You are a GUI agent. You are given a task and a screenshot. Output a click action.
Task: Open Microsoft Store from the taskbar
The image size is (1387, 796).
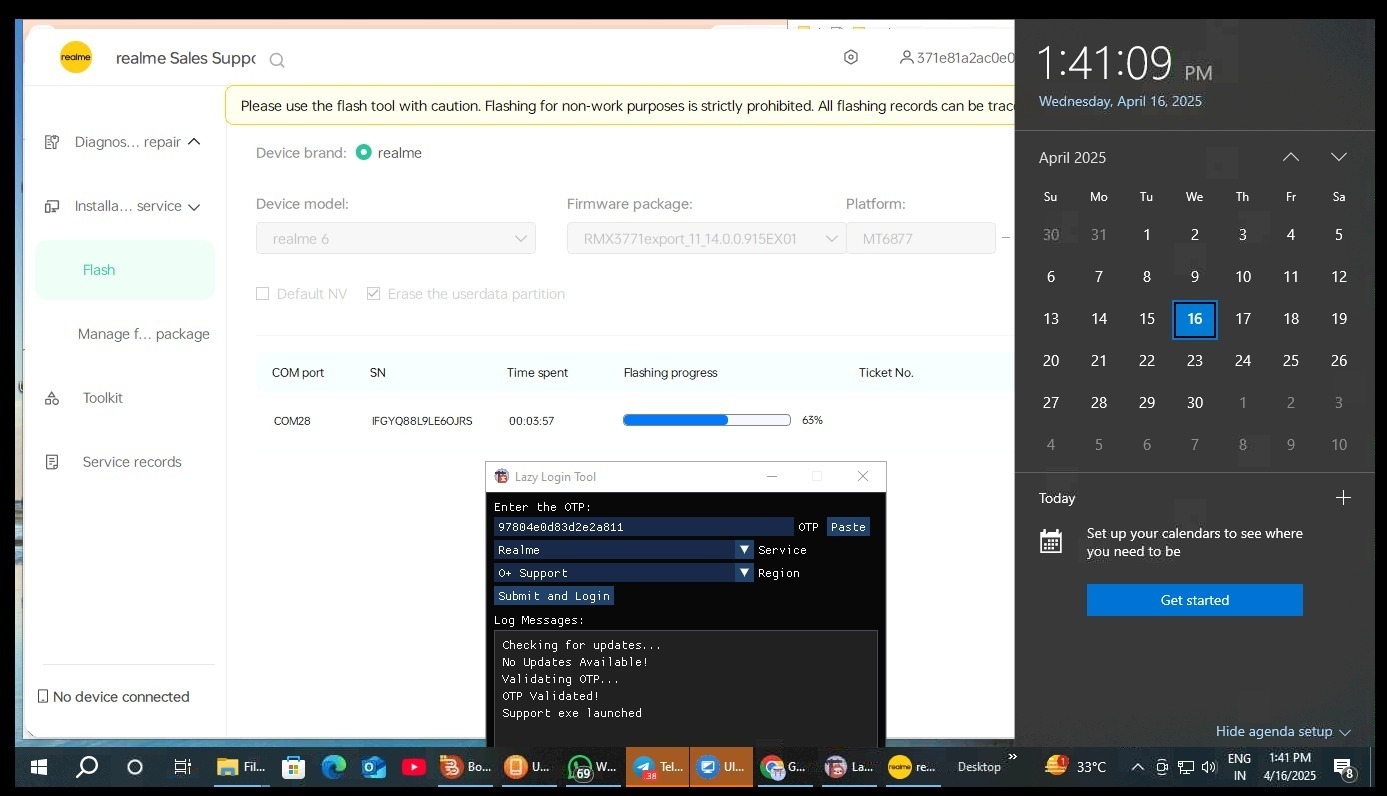pos(293,767)
